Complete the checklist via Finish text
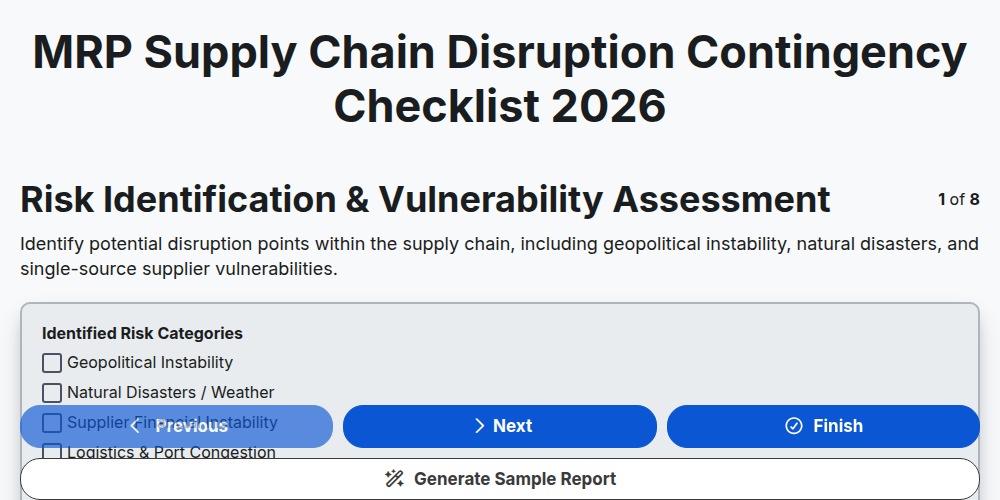This screenshot has width=1000, height=500. pos(837,426)
